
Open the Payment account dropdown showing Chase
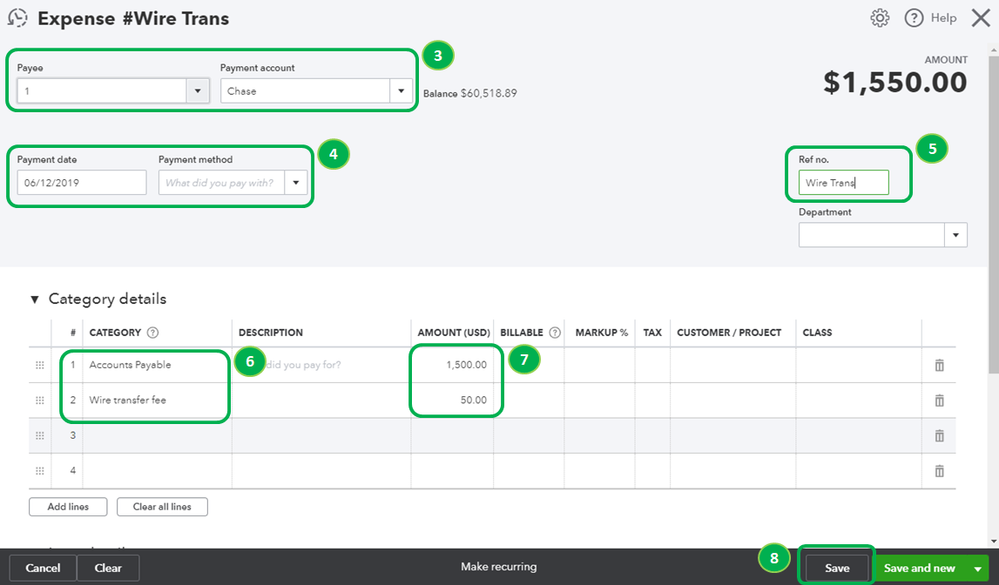pos(401,90)
